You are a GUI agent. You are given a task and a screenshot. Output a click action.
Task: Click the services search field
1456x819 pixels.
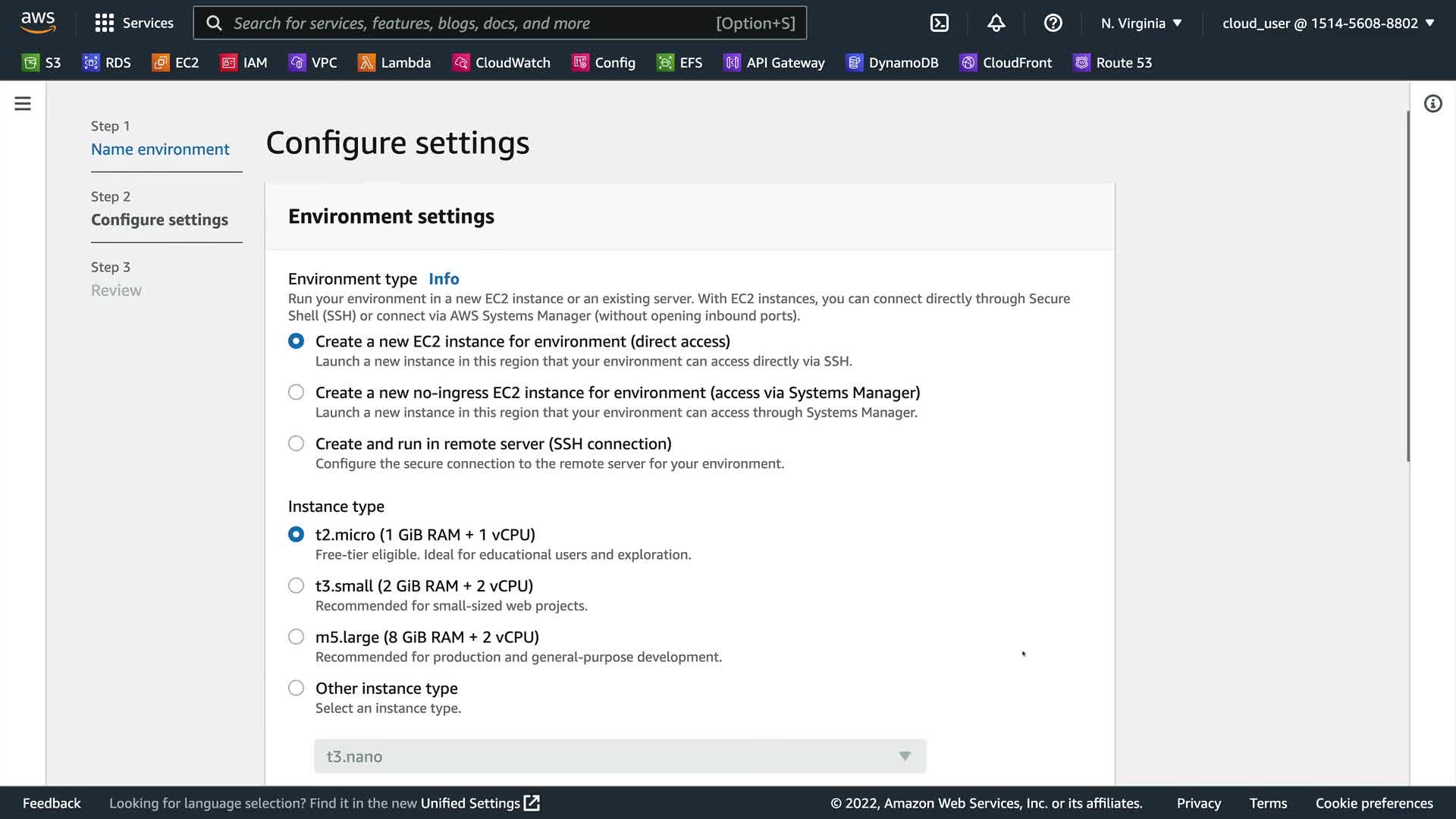coord(470,23)
